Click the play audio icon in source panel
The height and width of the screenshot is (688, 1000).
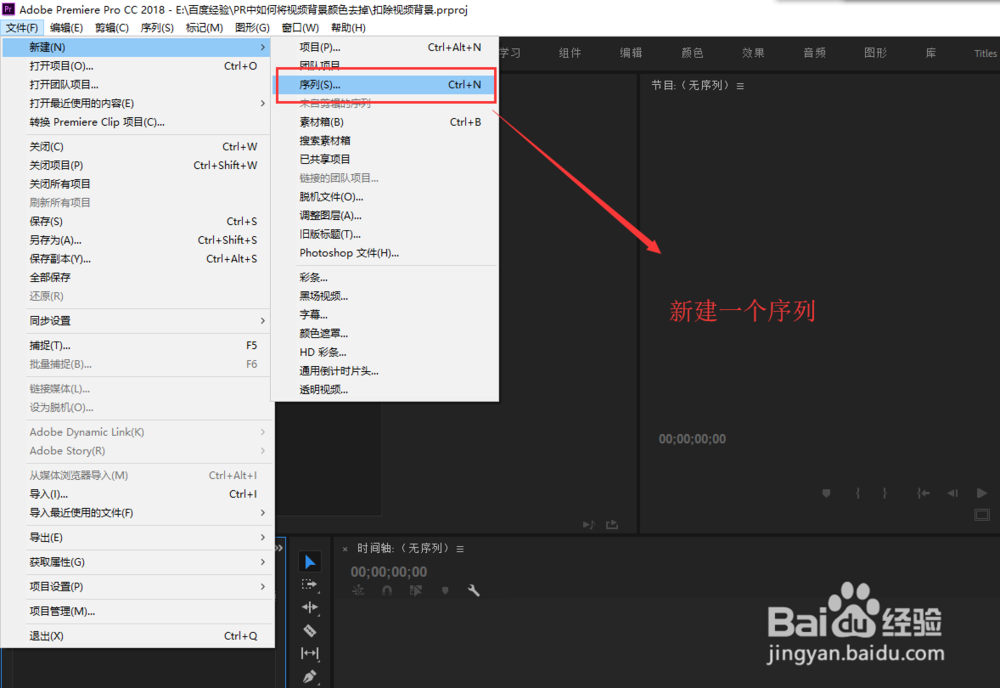[589, 524]
